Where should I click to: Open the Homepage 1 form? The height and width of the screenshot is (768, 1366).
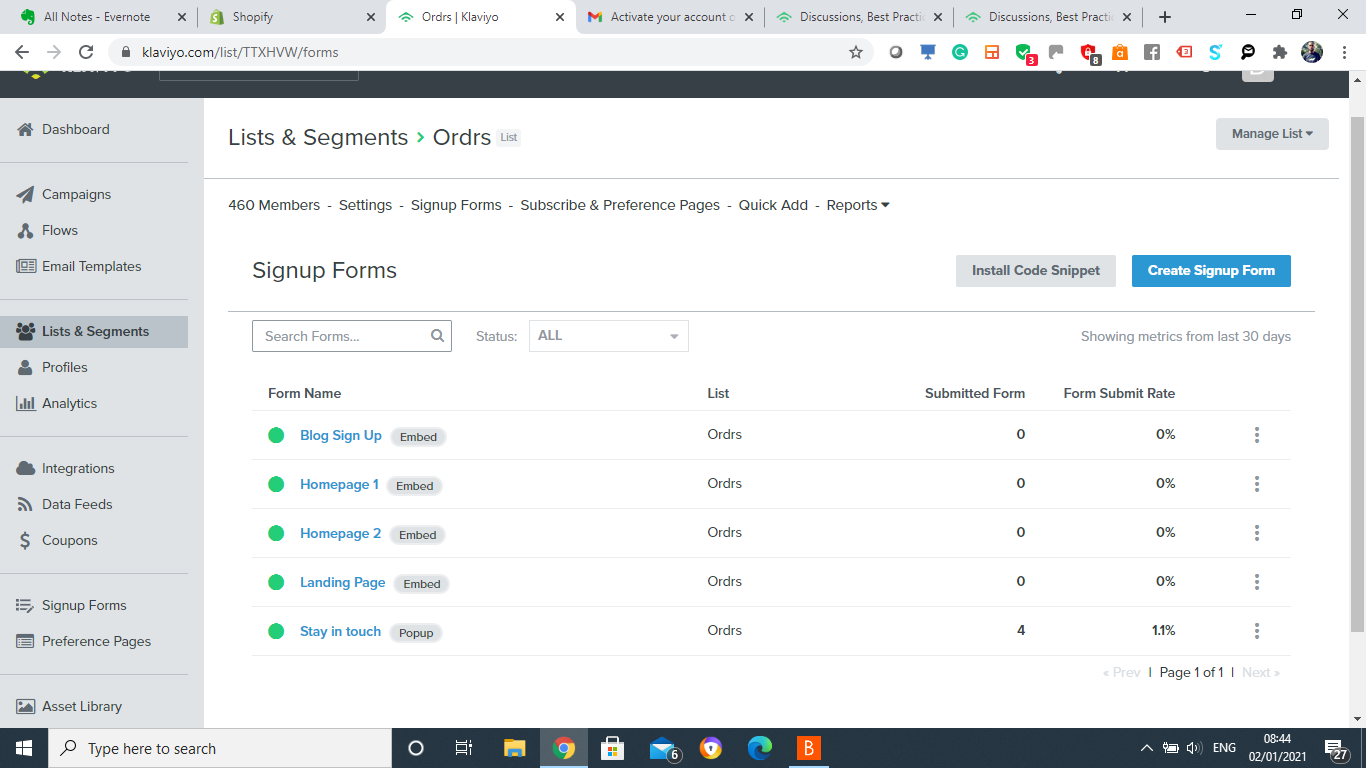click(x=339, y=484)
